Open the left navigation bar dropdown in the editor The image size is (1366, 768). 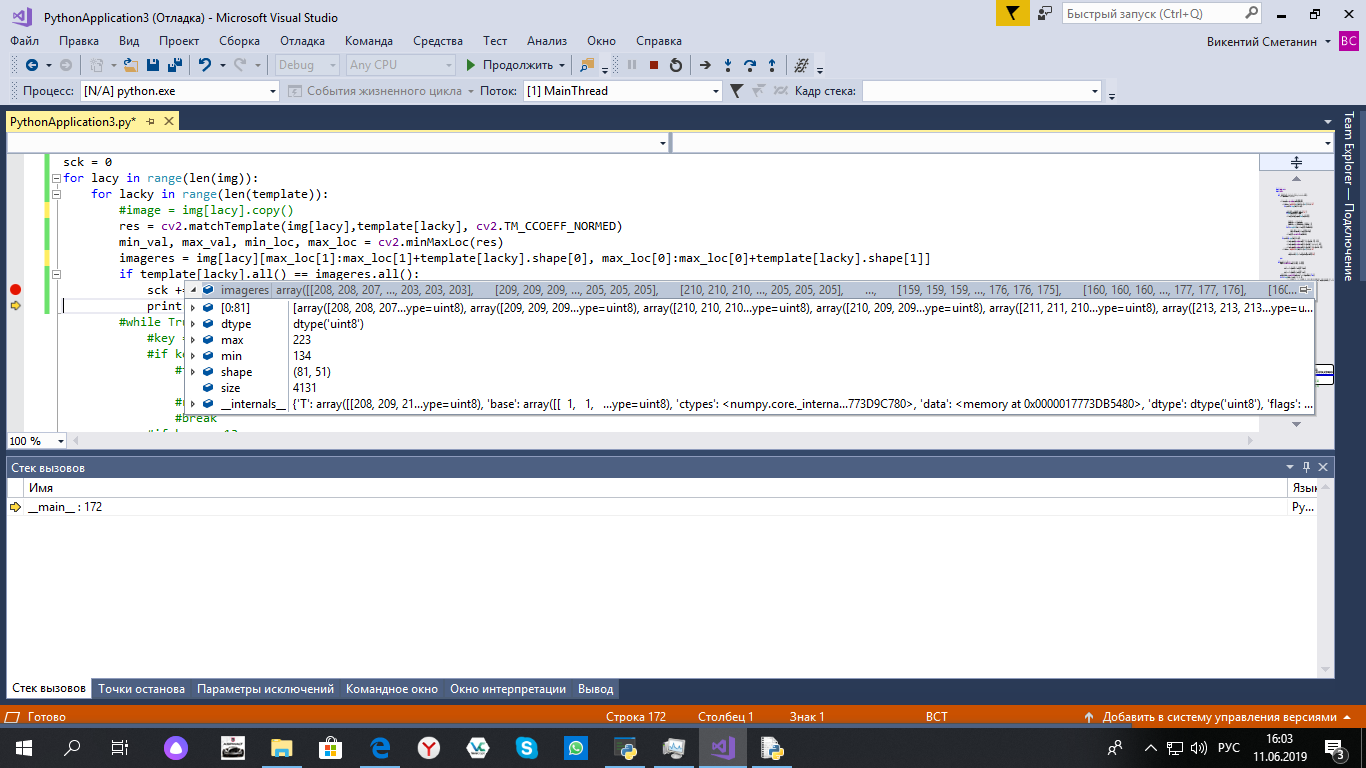coord(663,143)
